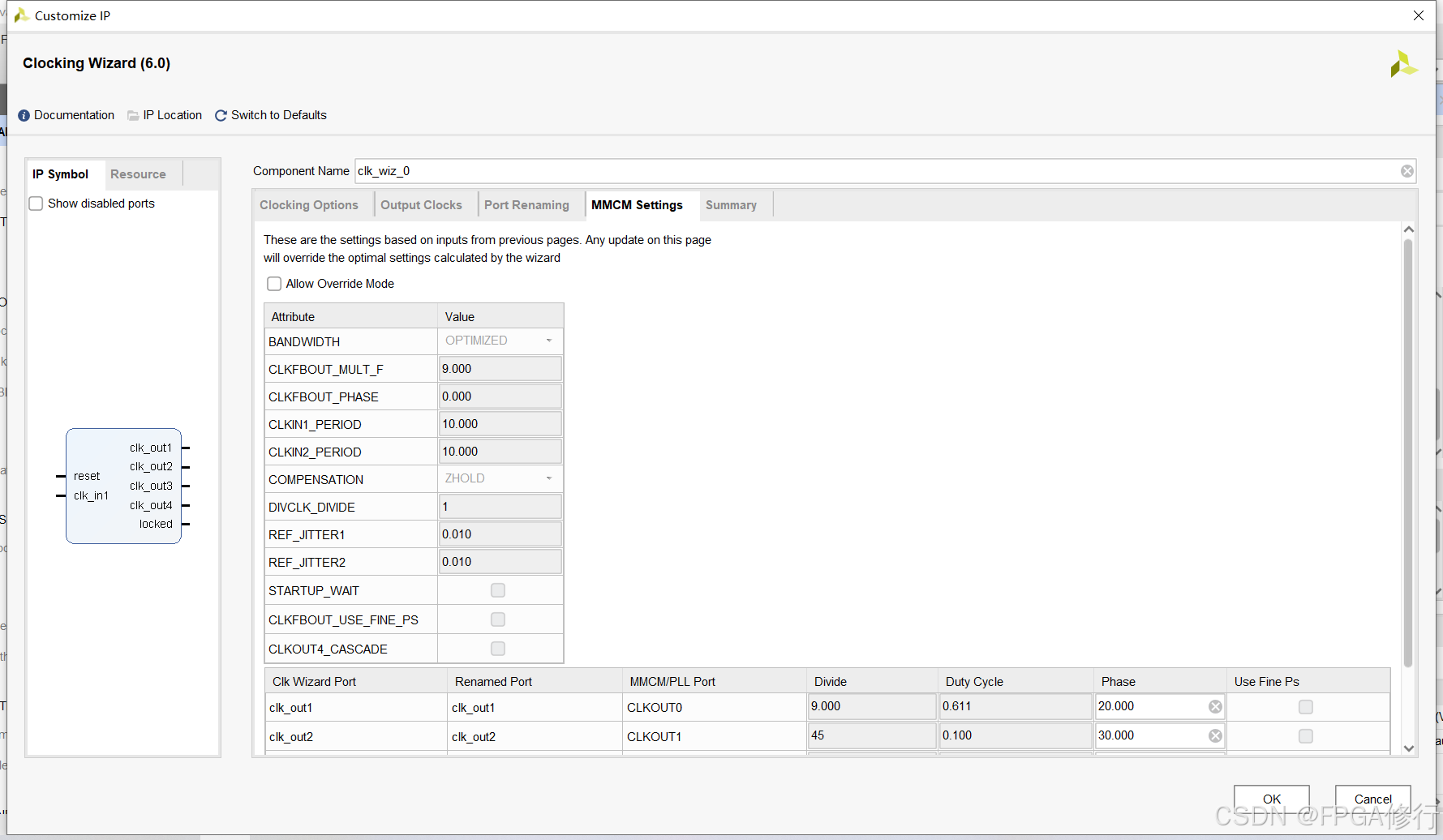
Task: Click the IP symbol block diagram
Action: (123, 486)
